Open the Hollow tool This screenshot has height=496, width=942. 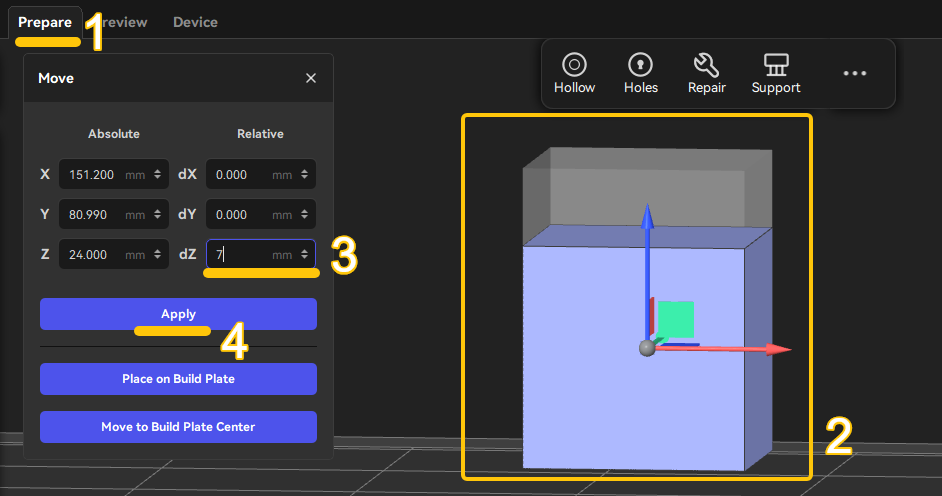574,73
